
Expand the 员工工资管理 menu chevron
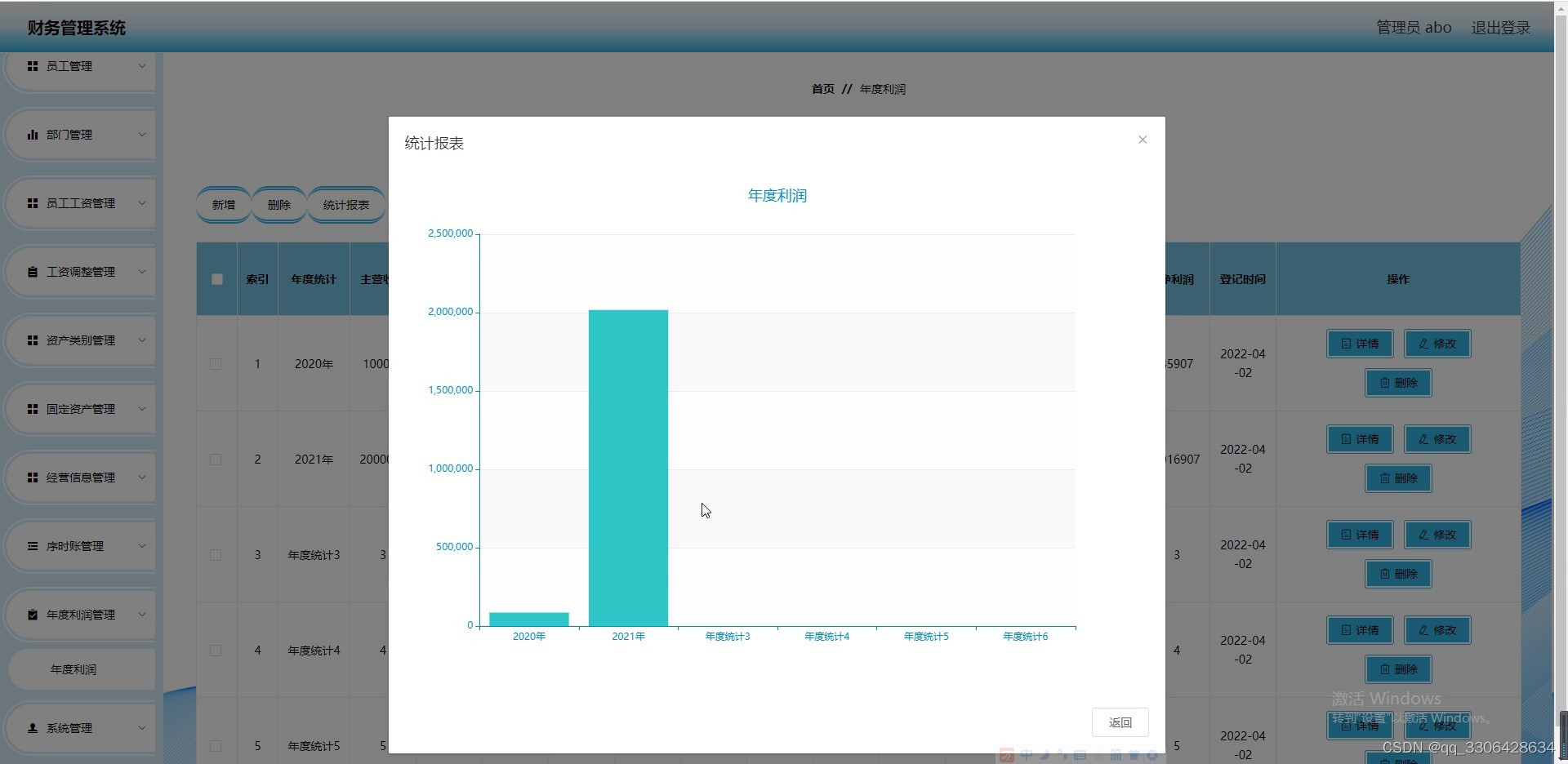(x=142, y=203)
